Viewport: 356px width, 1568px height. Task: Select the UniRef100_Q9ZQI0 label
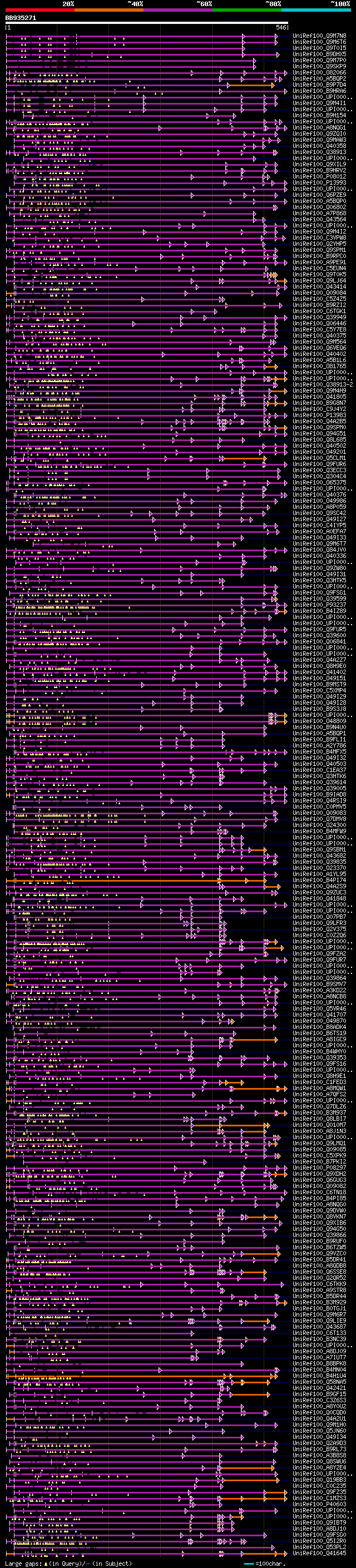(319, 134)
